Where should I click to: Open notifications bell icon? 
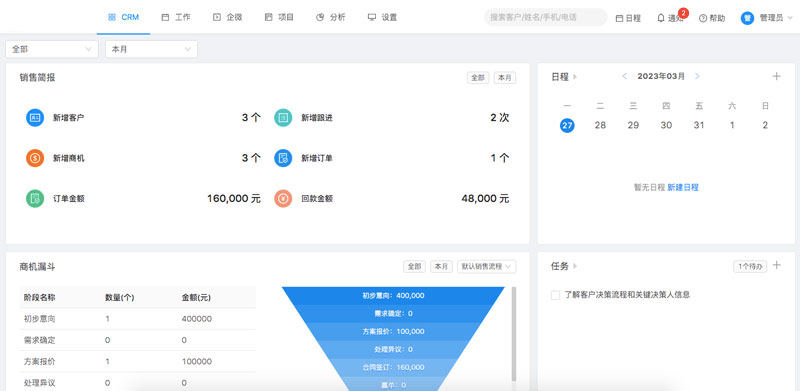click(661, 18)
